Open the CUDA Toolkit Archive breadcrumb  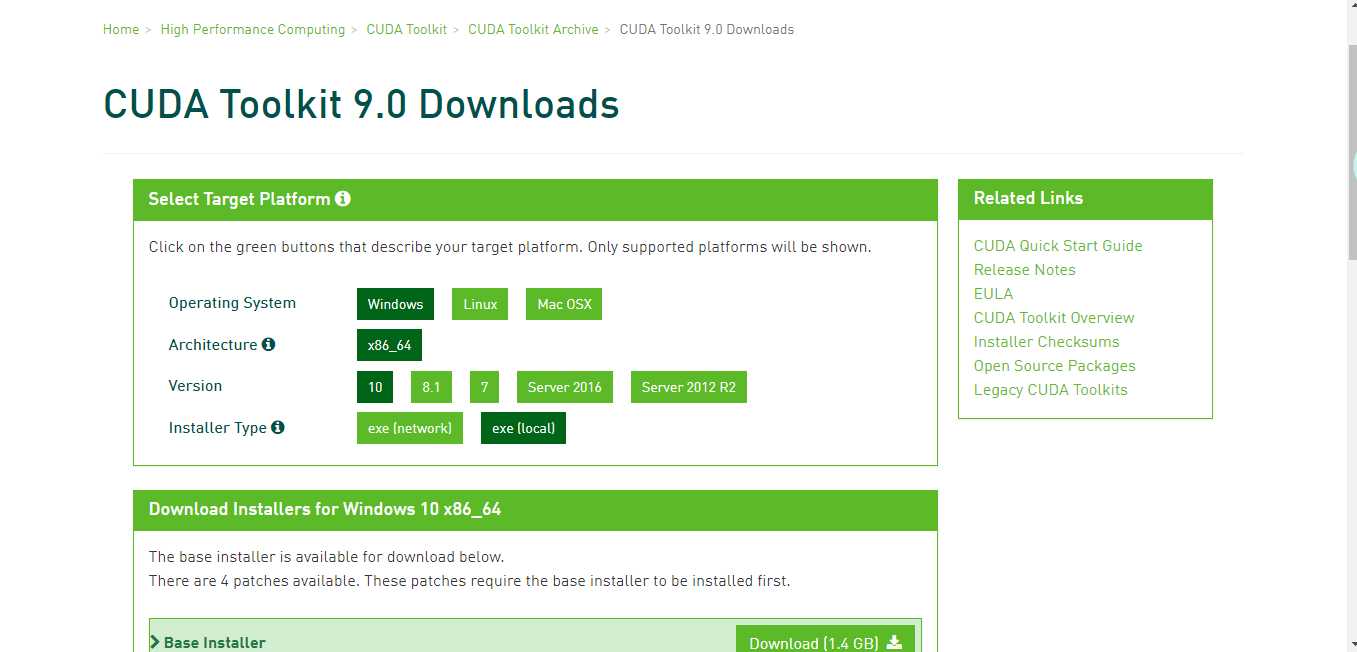[x=533, y=29]
